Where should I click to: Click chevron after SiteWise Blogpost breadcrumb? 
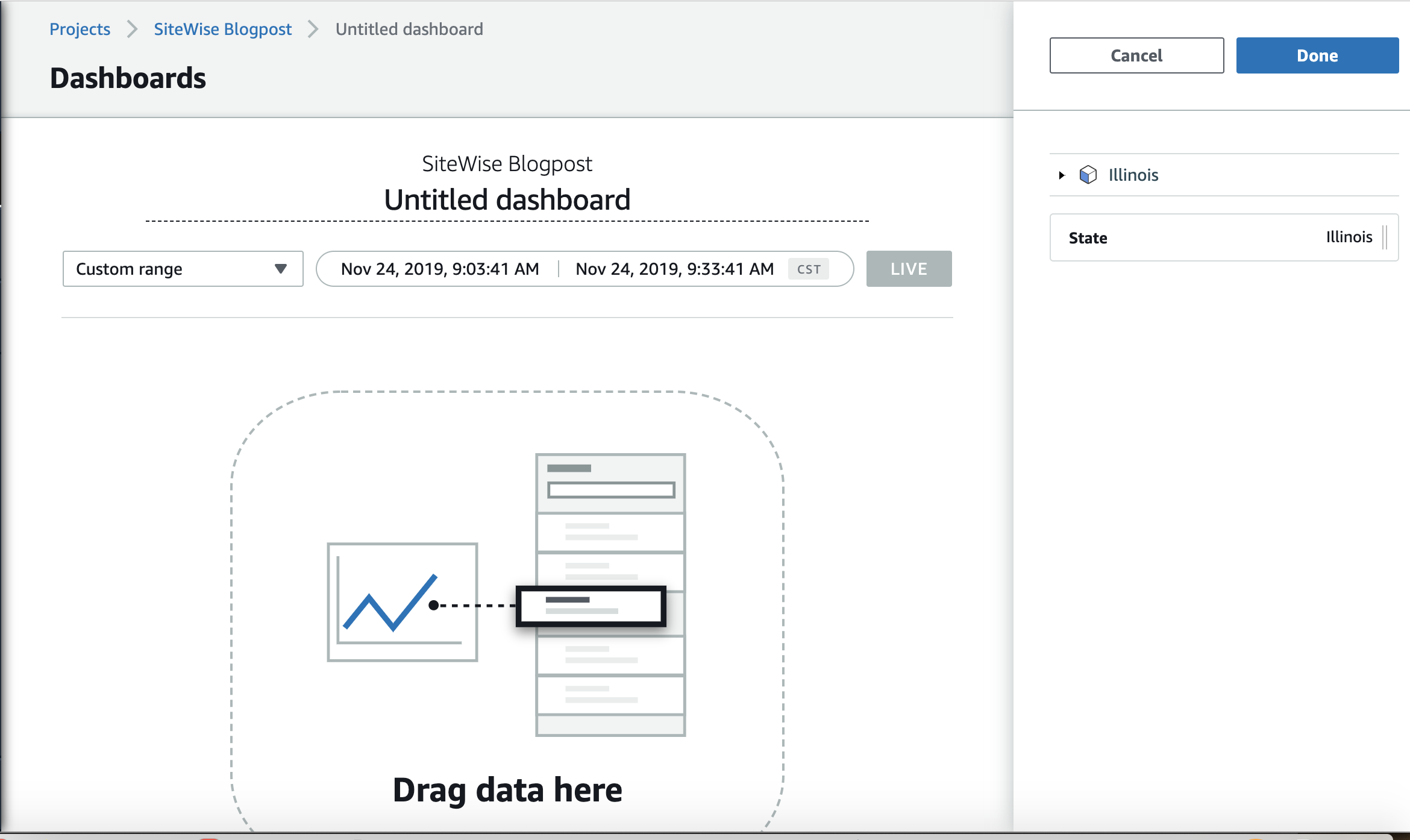pos(313,29)
